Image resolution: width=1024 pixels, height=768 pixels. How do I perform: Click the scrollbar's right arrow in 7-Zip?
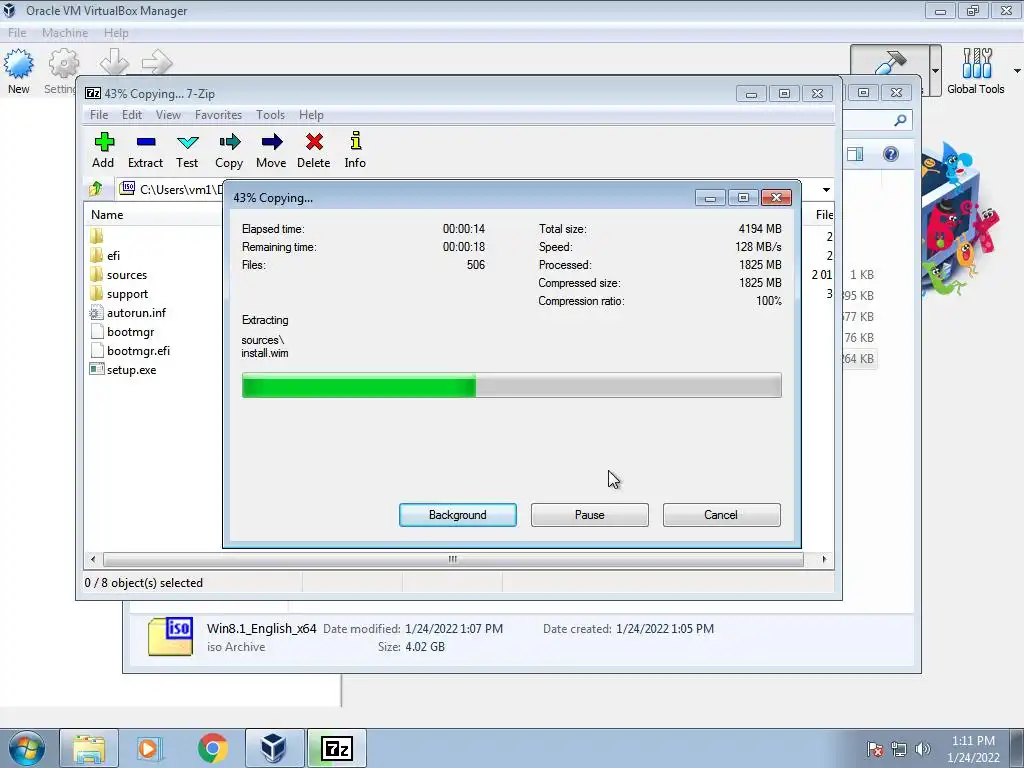pos(824,559)
